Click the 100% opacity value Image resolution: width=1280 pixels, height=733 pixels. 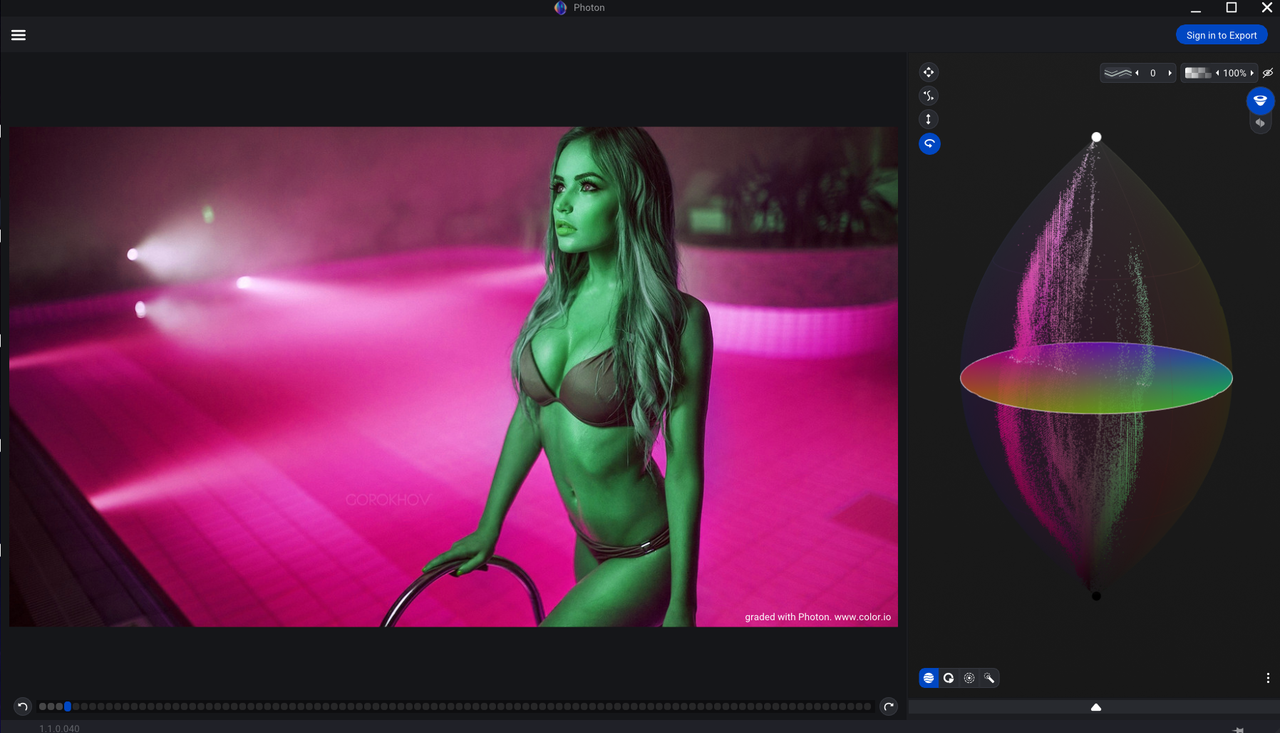(1235, 73)
